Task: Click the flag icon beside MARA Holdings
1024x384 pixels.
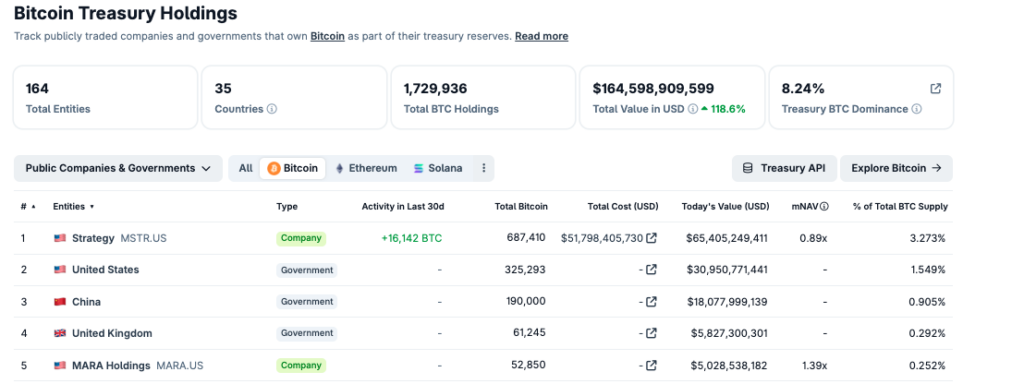Action: click(x=60, y=365)
